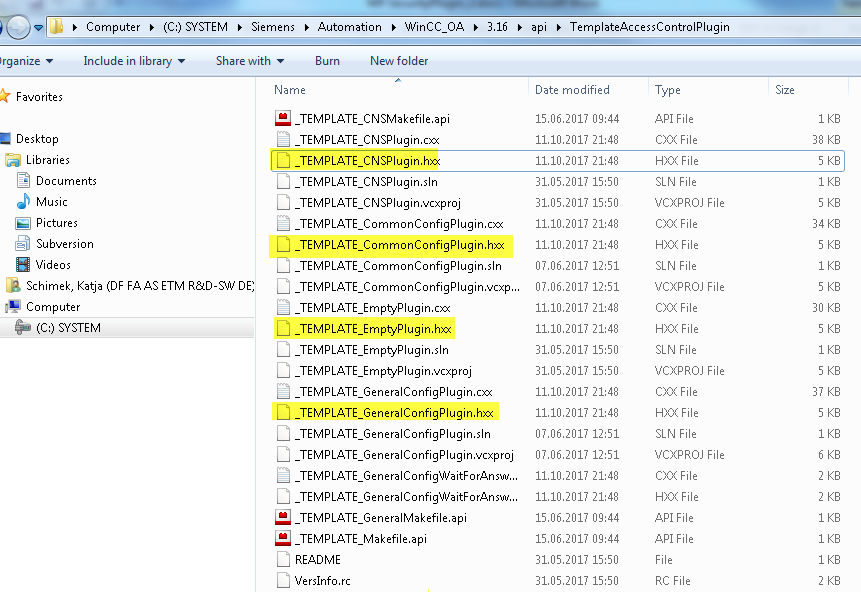The height and width of the screenshot is (592, 861).
Task: Sort files by Type column header
Action: coord(667,90)
